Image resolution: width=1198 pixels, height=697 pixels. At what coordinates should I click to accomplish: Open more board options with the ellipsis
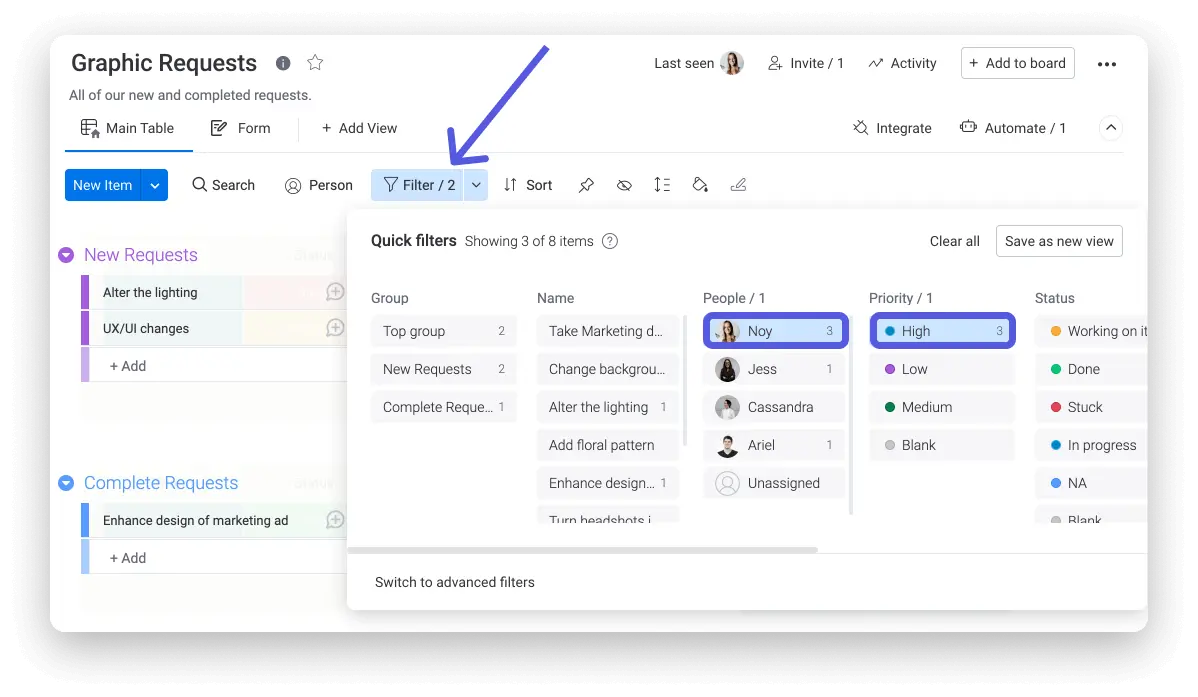[x=1107, y=63]
